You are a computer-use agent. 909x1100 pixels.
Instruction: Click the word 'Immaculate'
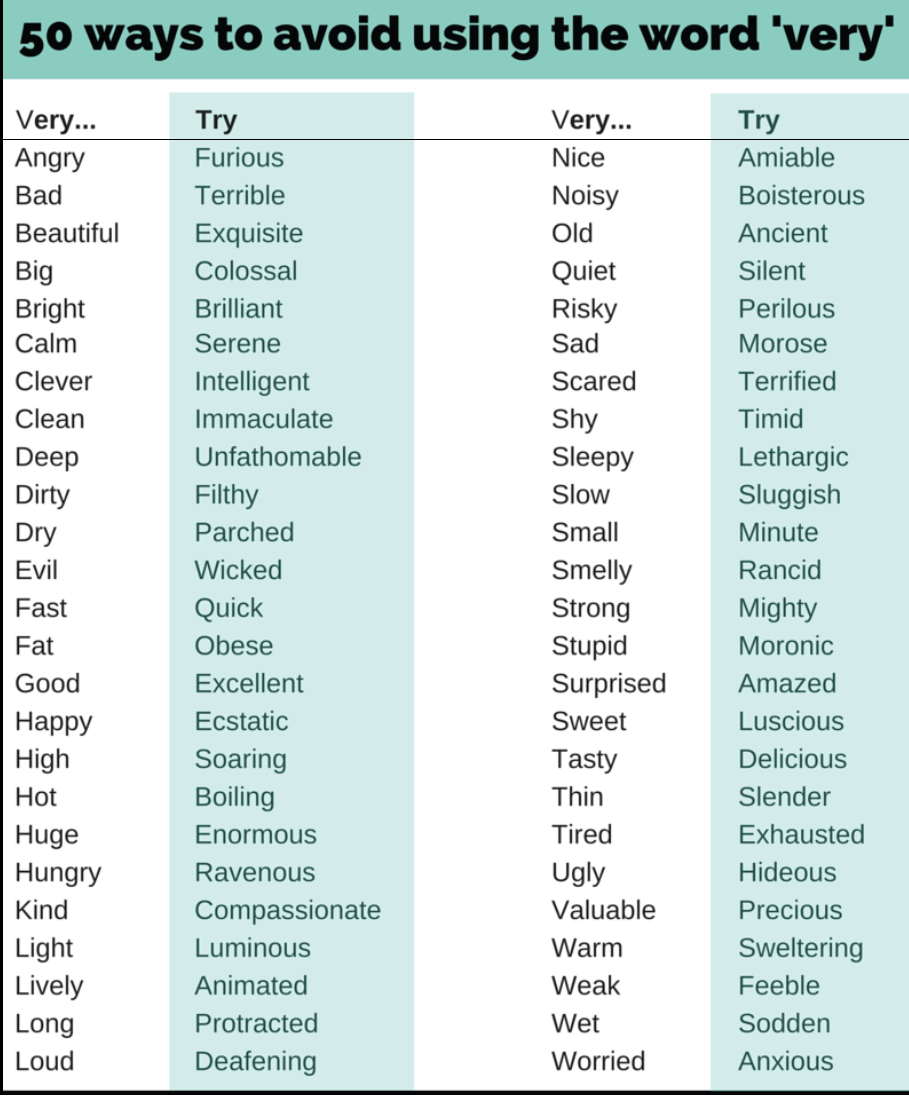point(264,419)
